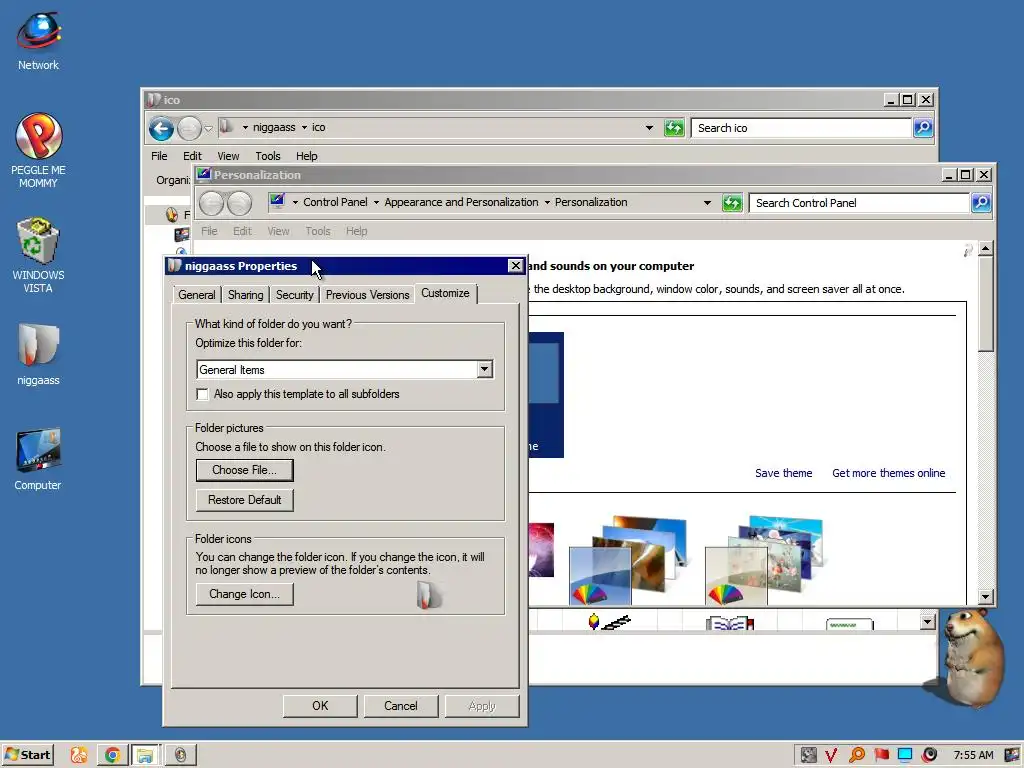Viewport: 1024px width, 768px height.
Task: Open the Network desktop icon
Action: pos(38,41)
